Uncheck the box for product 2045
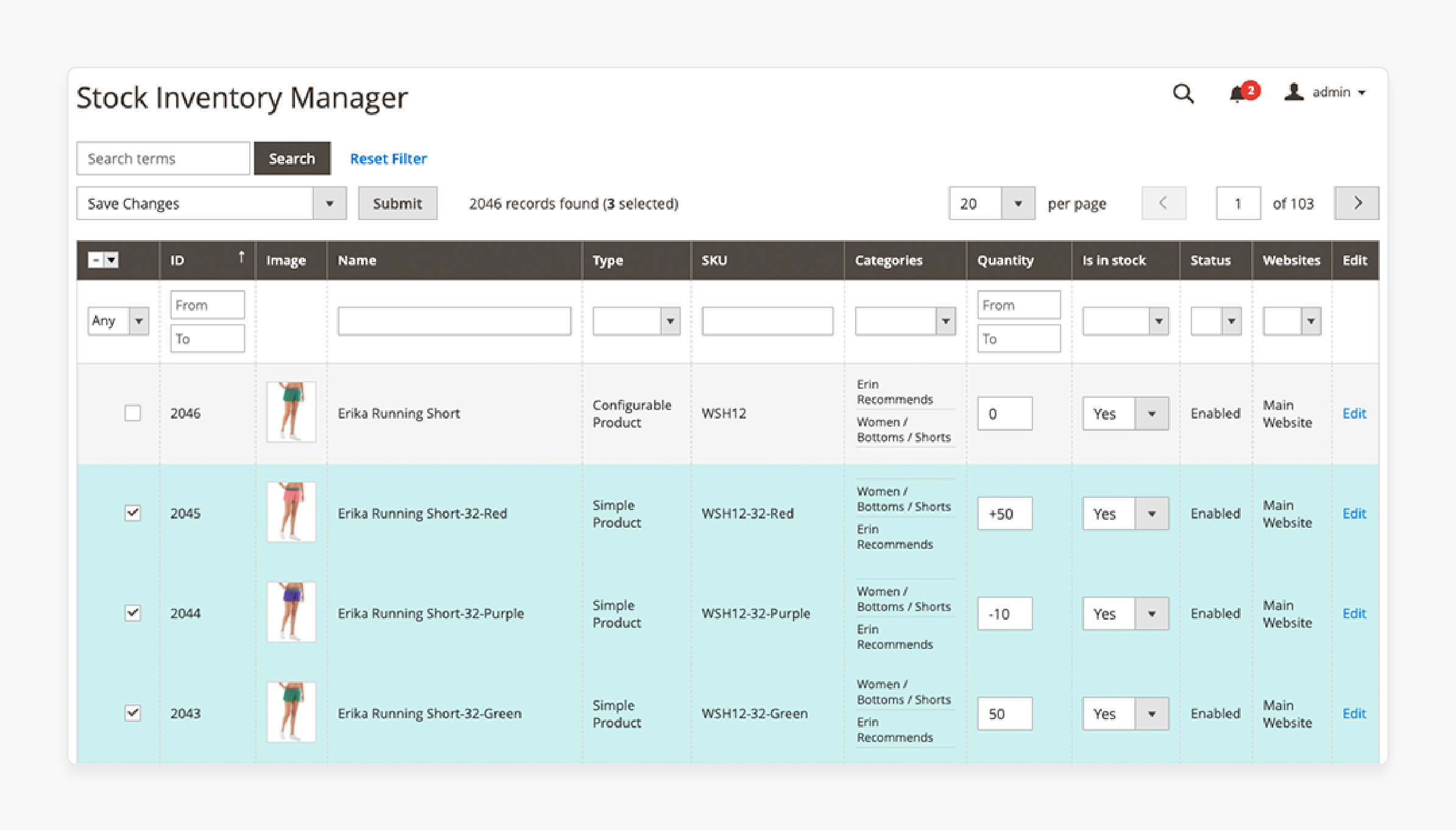Viewport: 1456px width, 830px height. click(x=132, y=513)
